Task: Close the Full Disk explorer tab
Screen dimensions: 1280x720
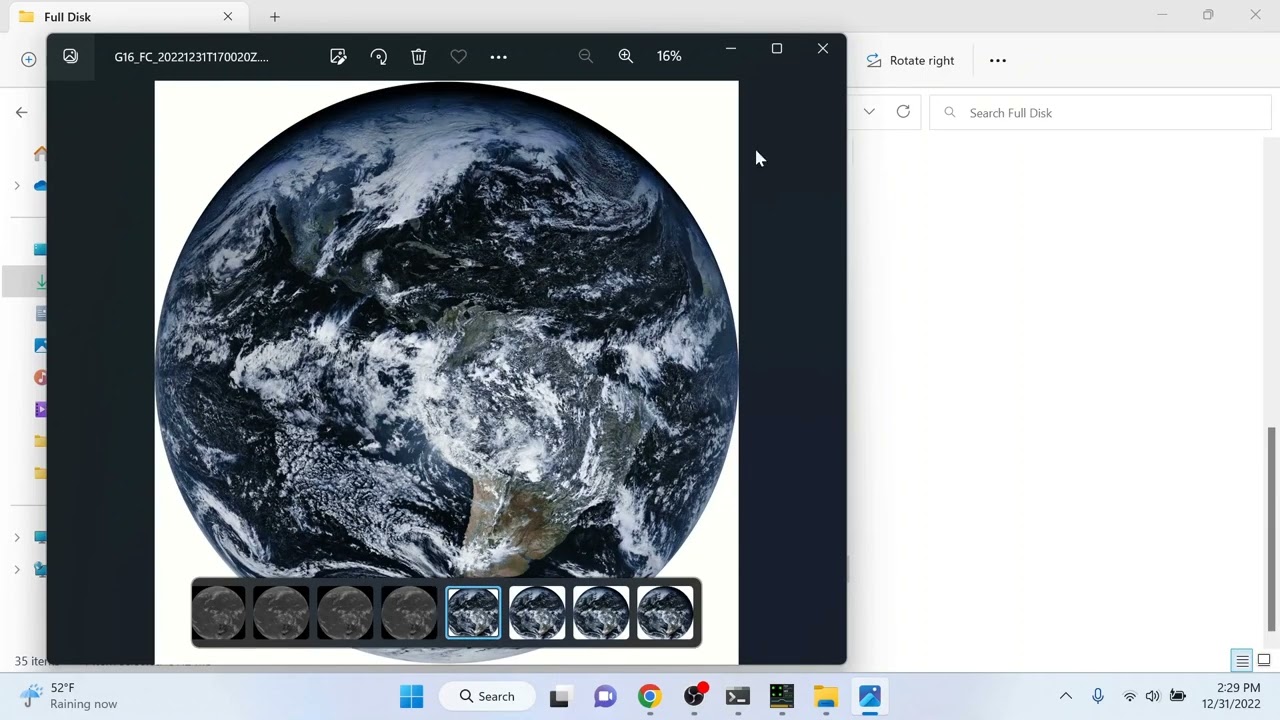Action: tap(228, 17)
